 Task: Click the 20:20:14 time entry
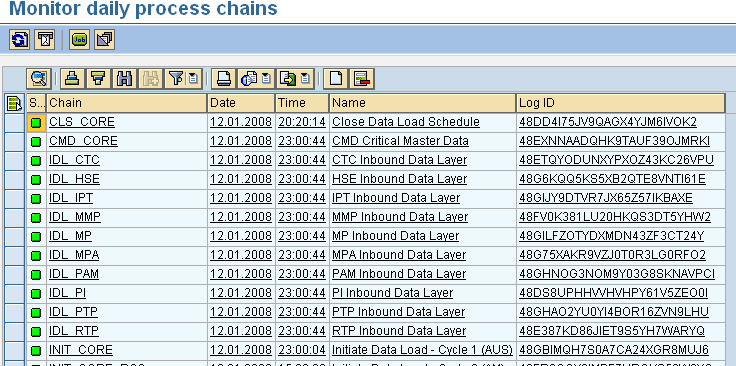[x=302, y=122]
